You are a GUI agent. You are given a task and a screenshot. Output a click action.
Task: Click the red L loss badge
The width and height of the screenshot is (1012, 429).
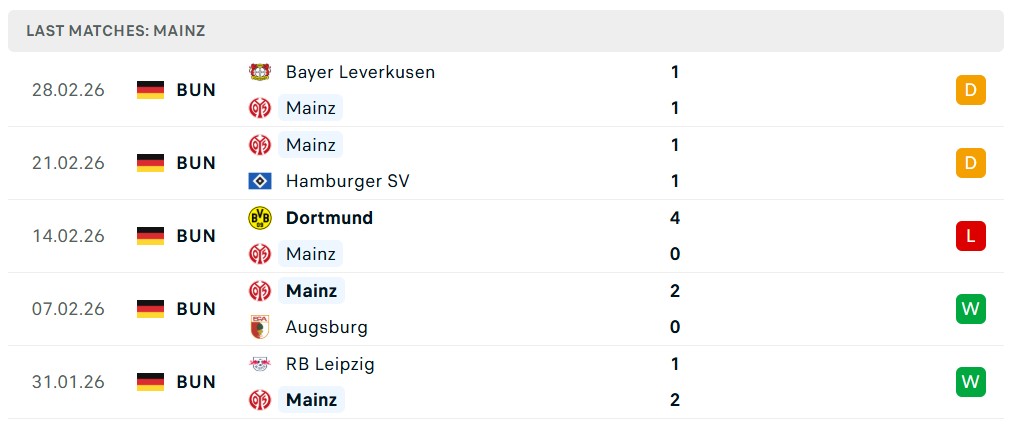tap(970, 236)
